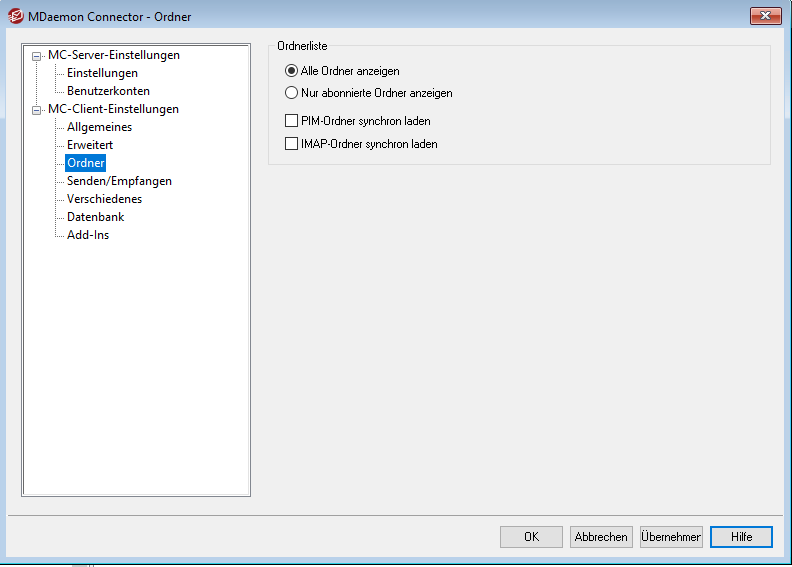Switch to the Senden/Empfangen settings page
The width and height of the screenshot is (792, 567).
[x=119, y=181]
